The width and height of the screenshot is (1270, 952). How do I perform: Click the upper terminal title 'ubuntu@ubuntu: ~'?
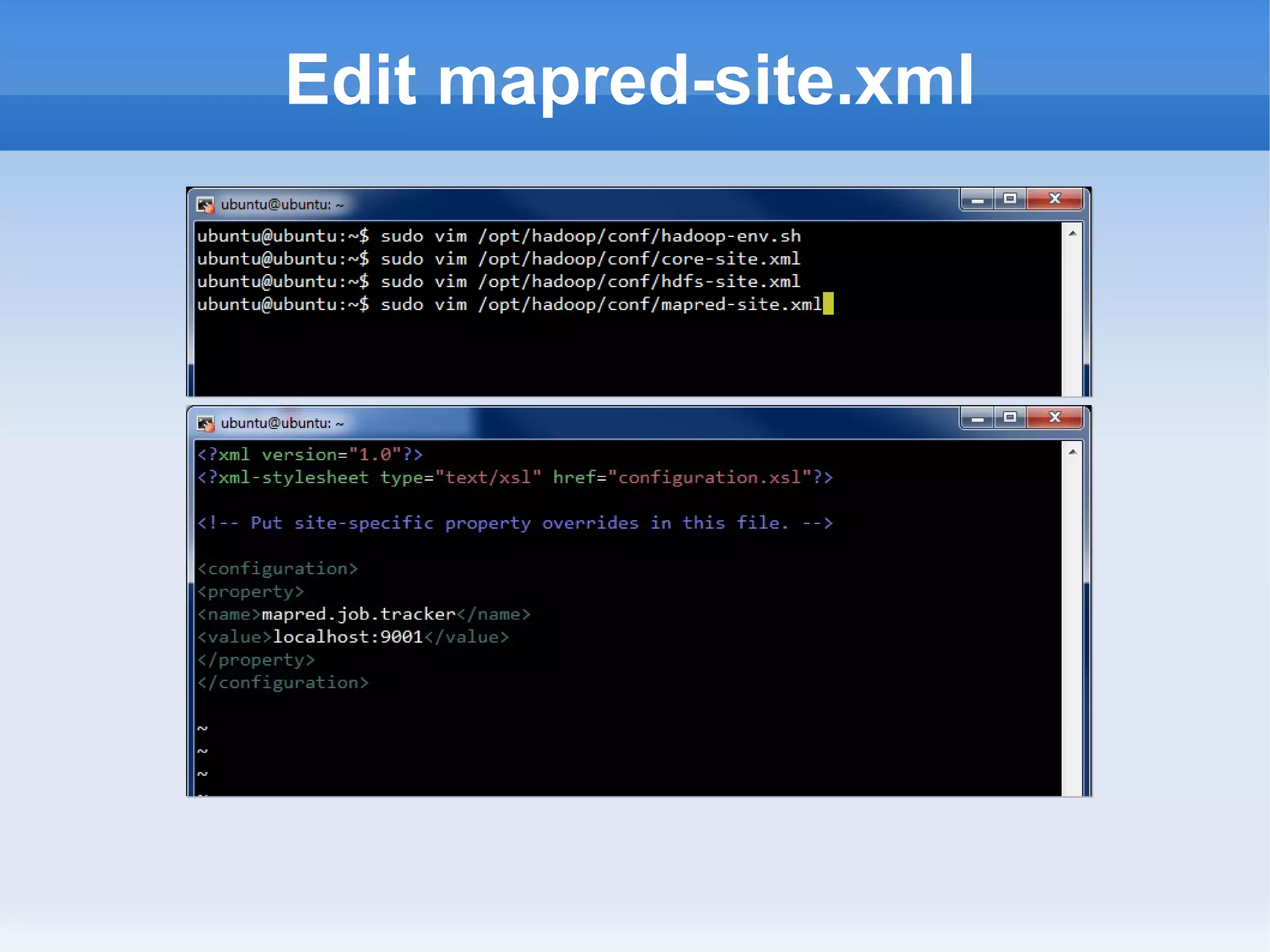pyautogui.click(x=282, y=205)
